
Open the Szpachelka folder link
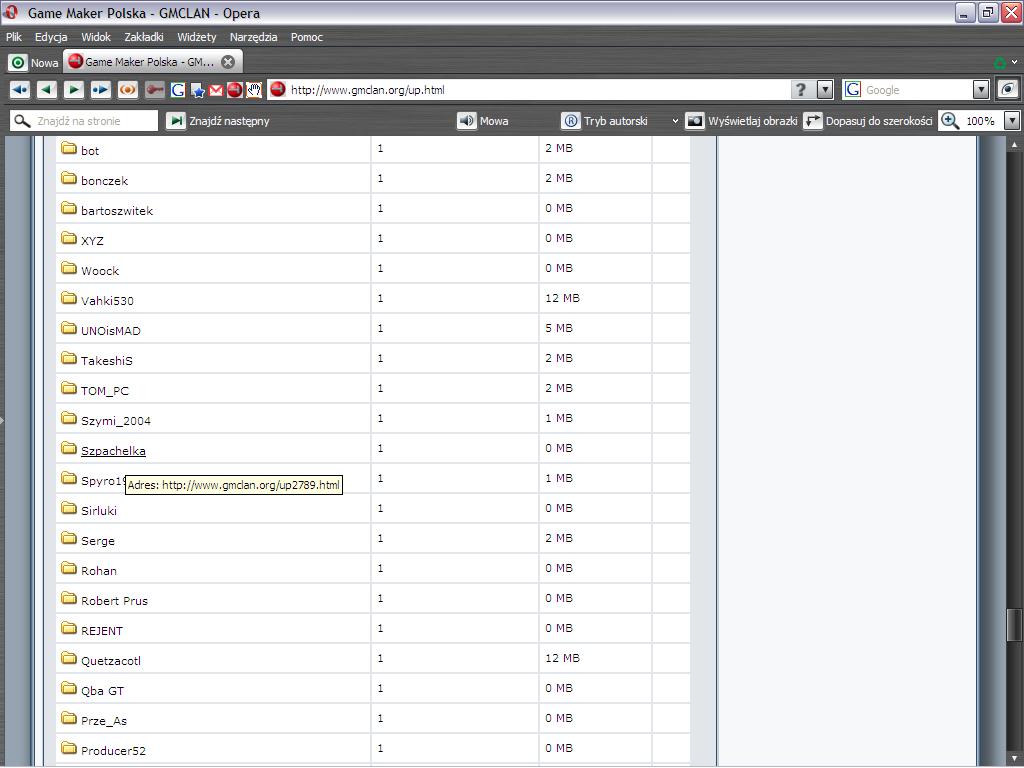(113, 451)
